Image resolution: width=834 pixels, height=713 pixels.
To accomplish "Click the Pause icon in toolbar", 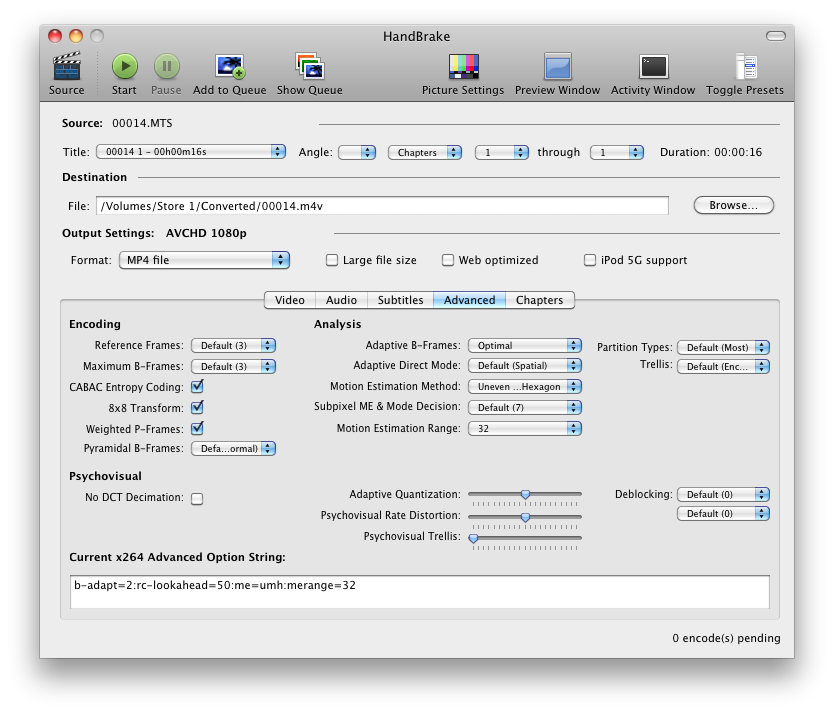I will coord(166,67).
